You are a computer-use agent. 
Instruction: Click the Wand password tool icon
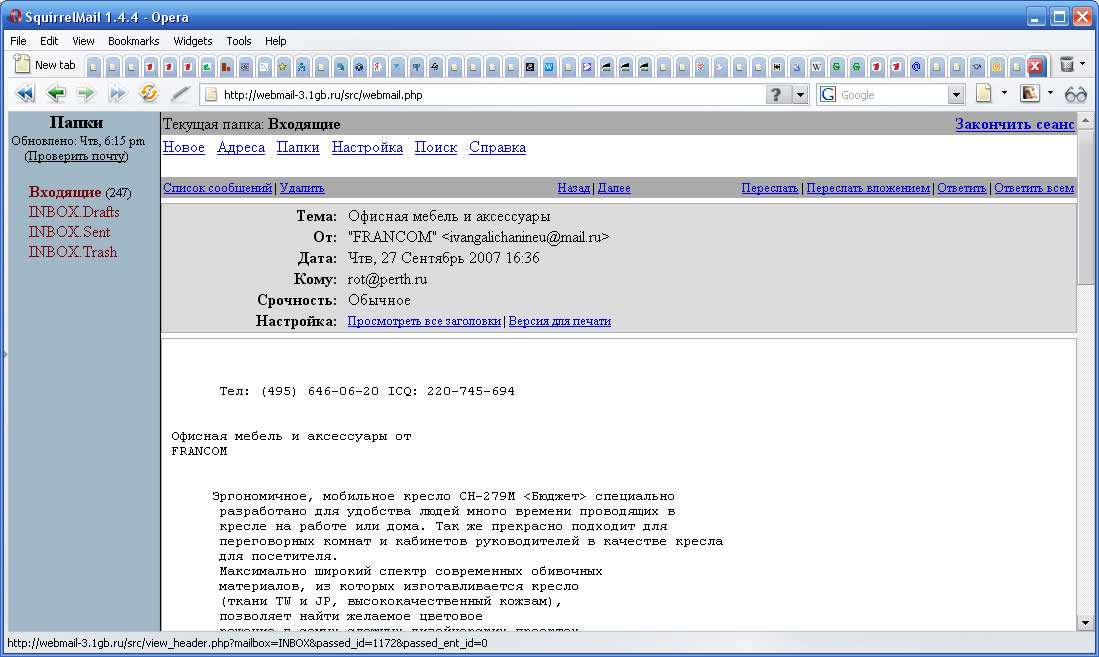(x=180, y=94)
